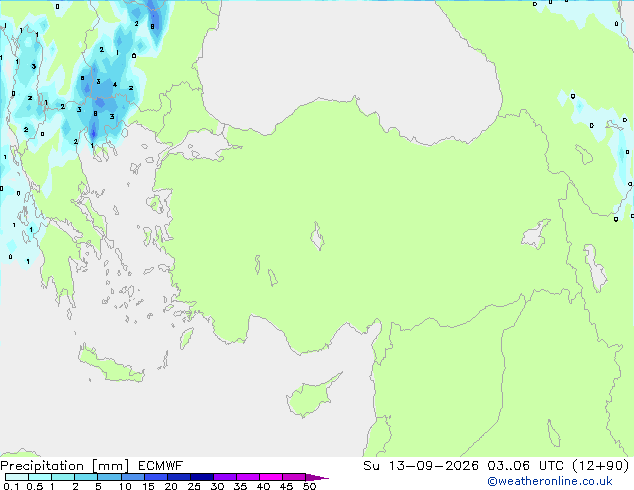634x490 pixels.
Task: Click the island of Crete
Action: tap(111, 365)
